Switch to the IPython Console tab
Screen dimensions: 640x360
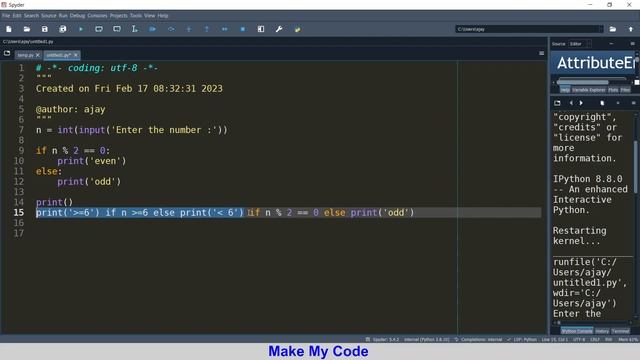coord(577,331)
